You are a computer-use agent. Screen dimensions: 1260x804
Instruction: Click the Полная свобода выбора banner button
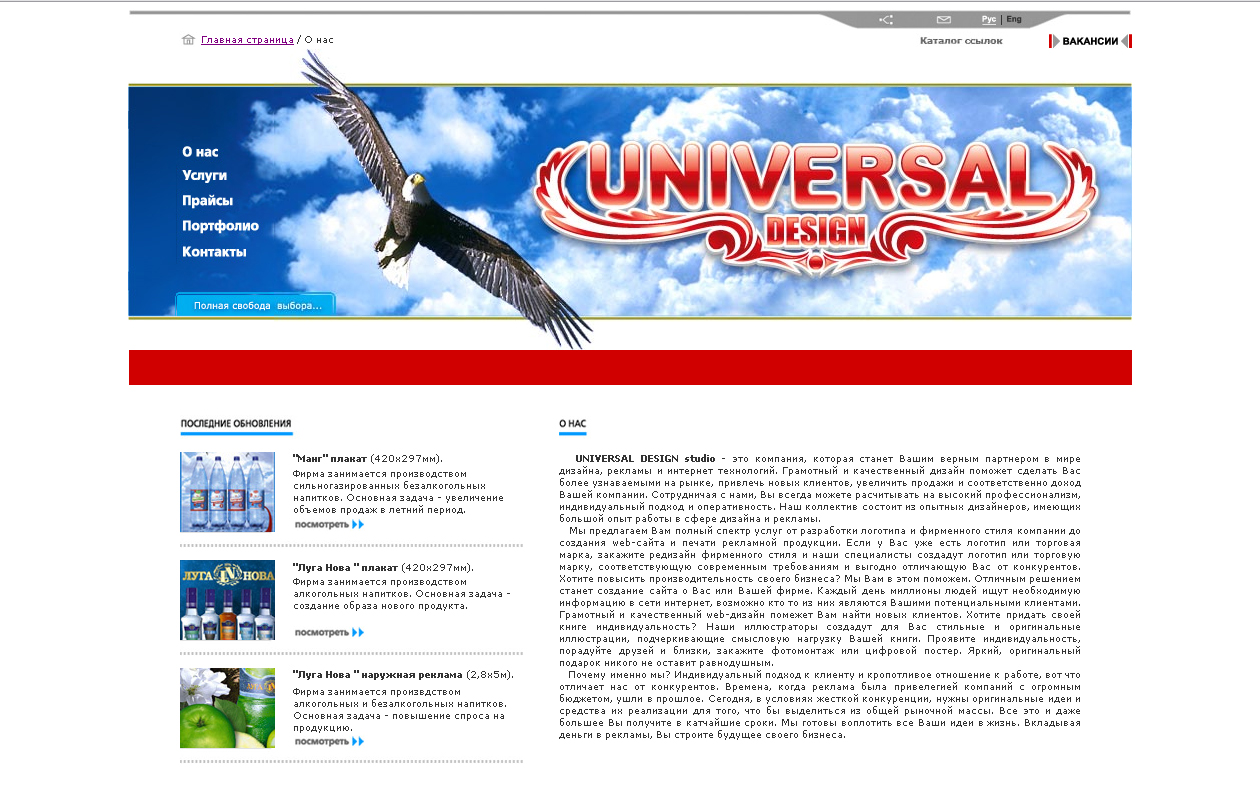pos(255,305)
